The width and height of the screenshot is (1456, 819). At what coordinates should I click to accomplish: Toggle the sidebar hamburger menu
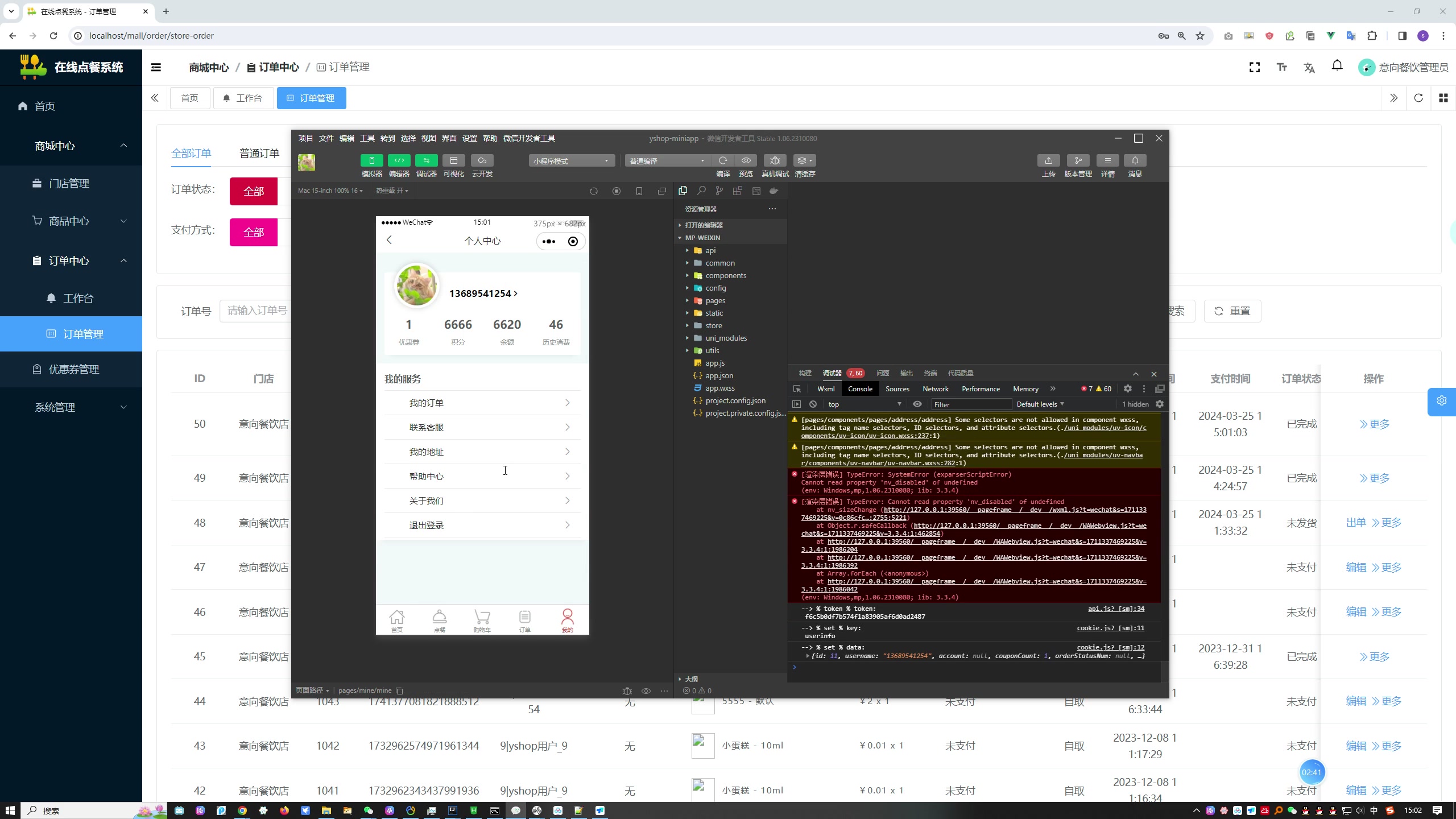click(156, 67)
